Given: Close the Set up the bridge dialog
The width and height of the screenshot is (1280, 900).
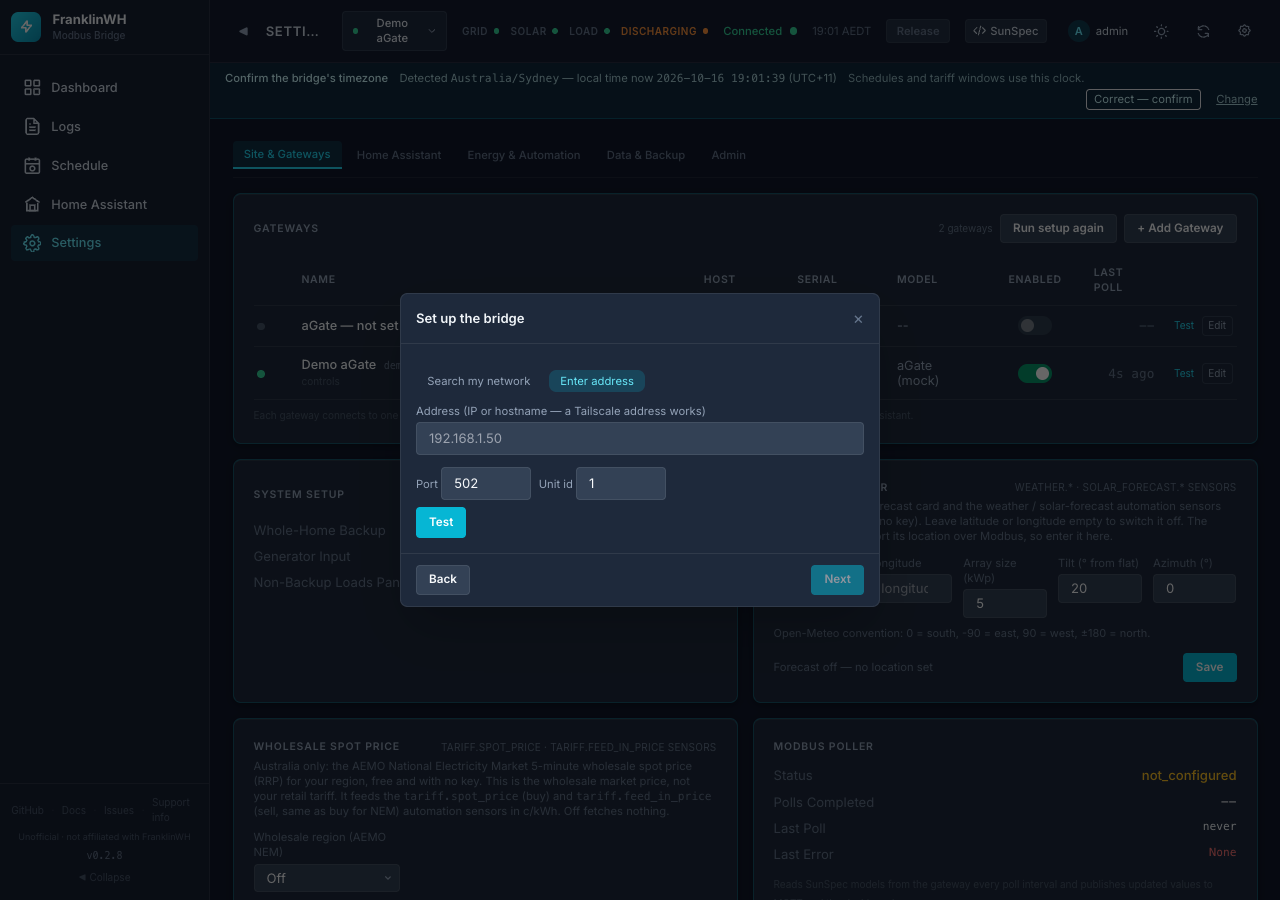Looking at the screenshot, I should (x=858, y=319).
